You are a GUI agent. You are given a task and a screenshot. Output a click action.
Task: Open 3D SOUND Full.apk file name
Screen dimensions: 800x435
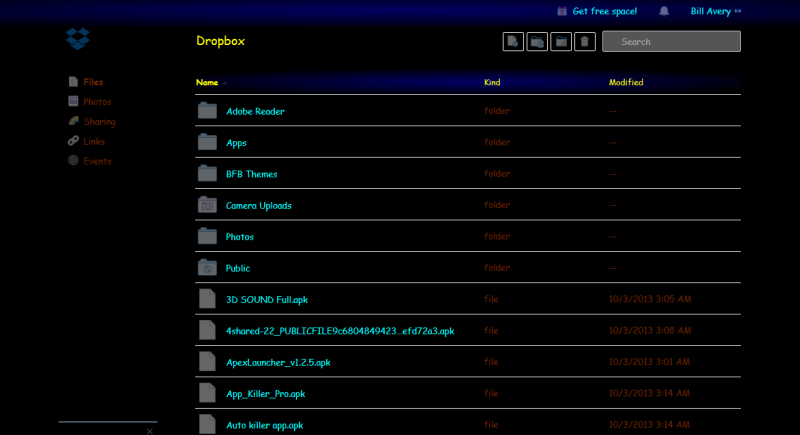point(267,299)
